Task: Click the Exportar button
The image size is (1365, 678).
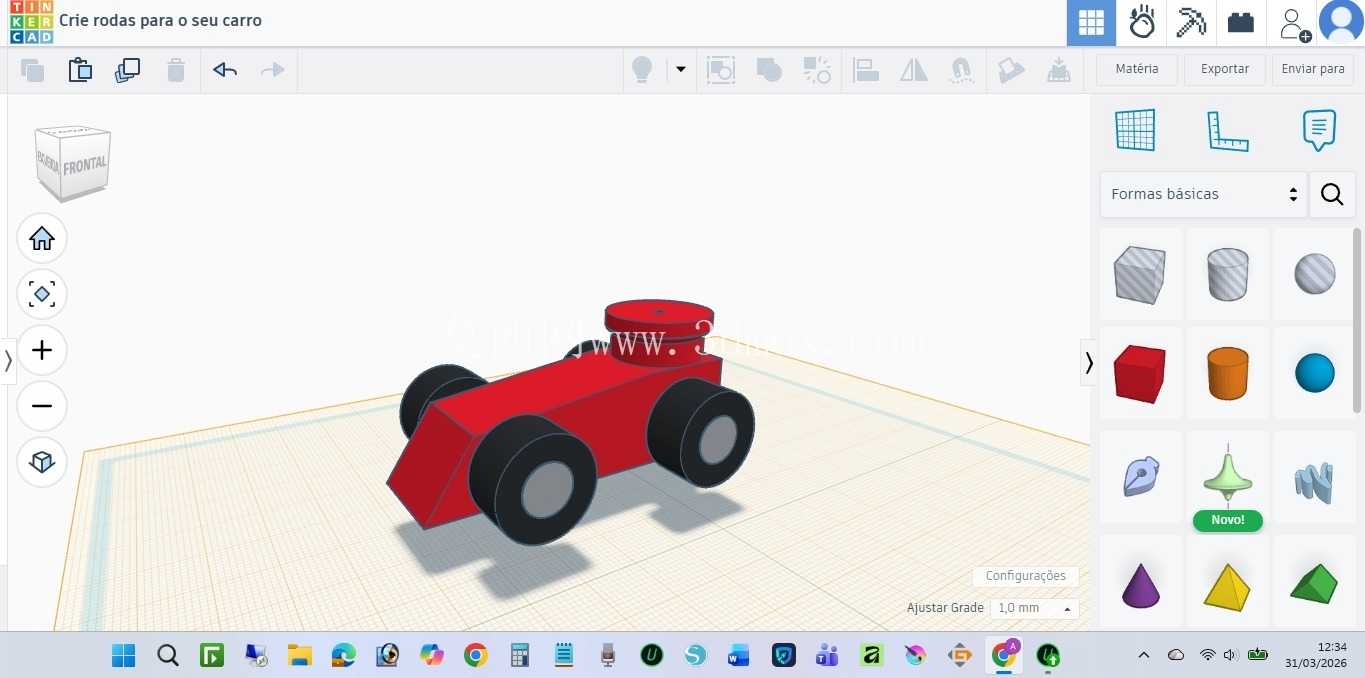Action: point(1225,69)
